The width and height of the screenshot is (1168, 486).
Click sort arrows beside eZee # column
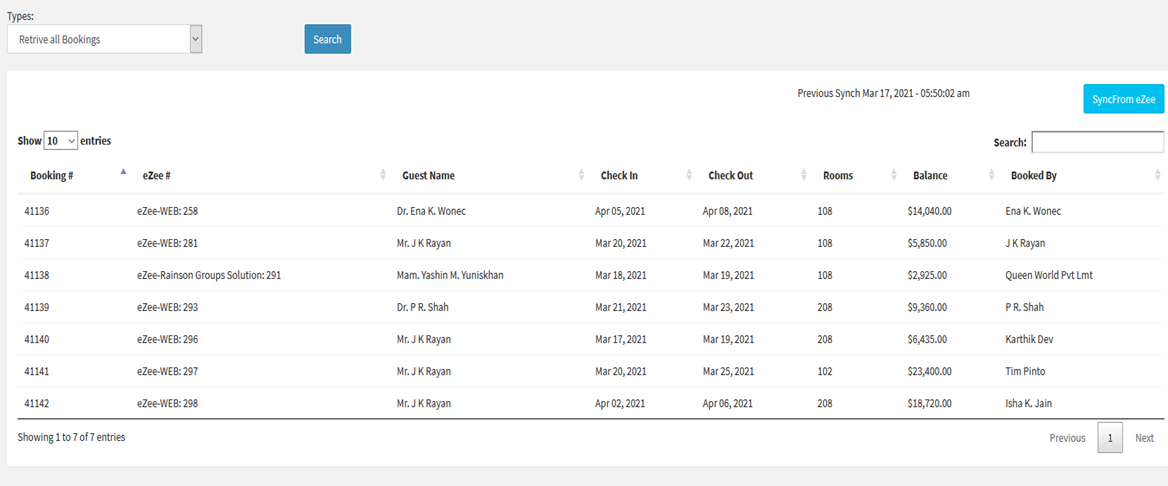click(383, 175)
